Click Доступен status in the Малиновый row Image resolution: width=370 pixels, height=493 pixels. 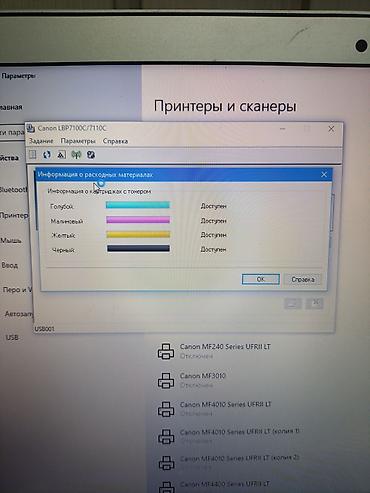tap(213, 221)
